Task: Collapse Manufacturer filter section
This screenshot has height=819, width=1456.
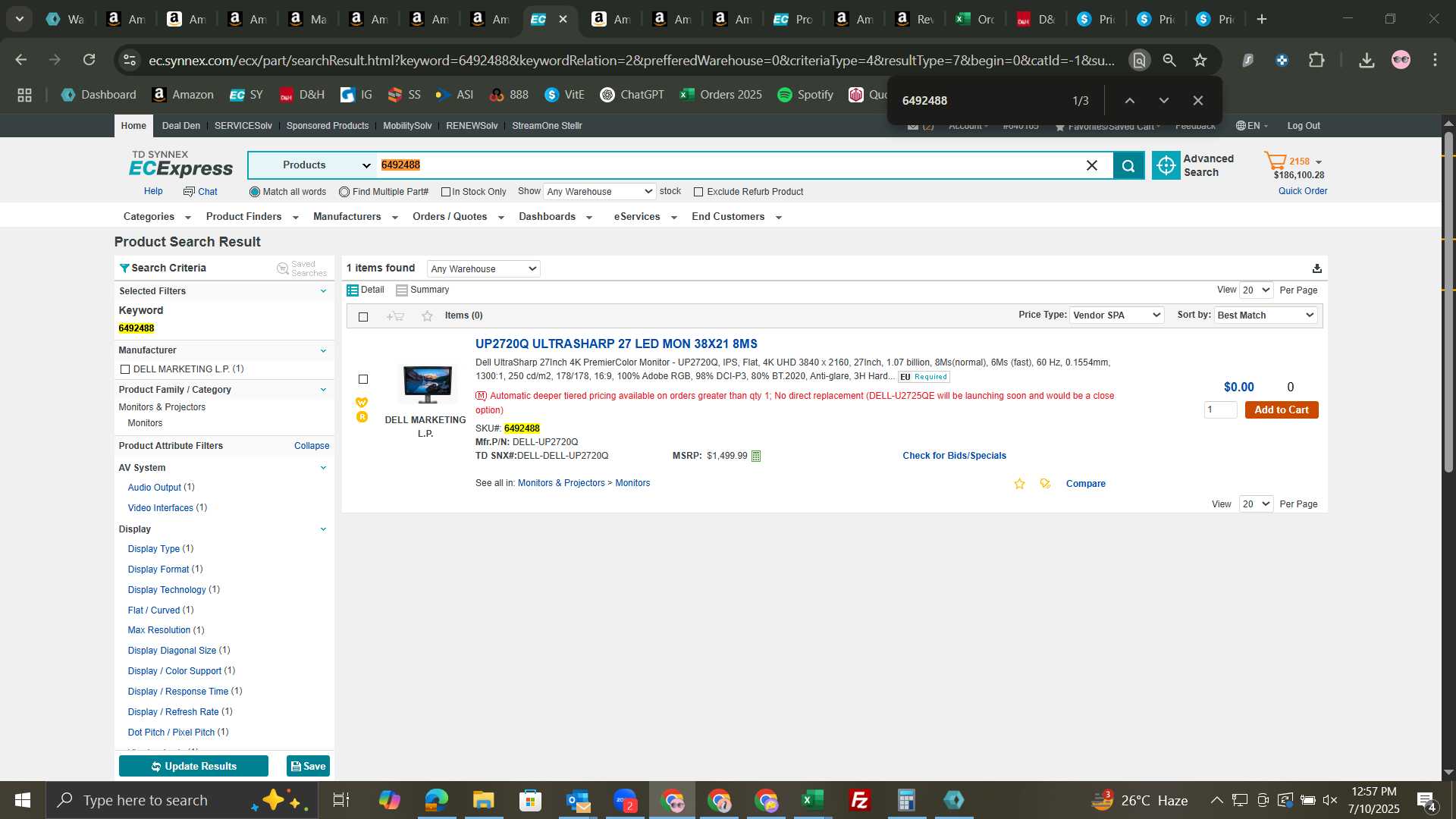Action: [323, 351]
